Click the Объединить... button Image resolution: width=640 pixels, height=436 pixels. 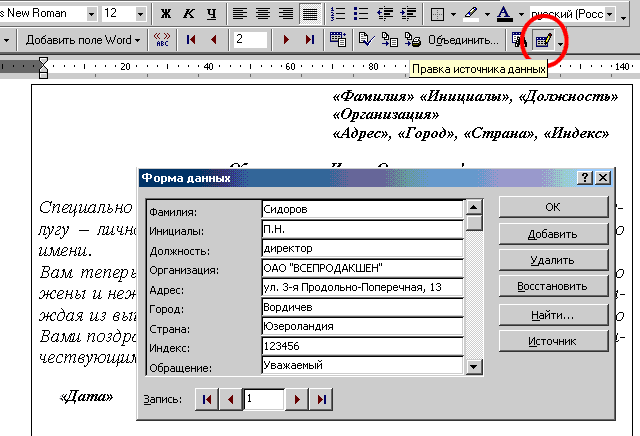(x=463, y=40)
